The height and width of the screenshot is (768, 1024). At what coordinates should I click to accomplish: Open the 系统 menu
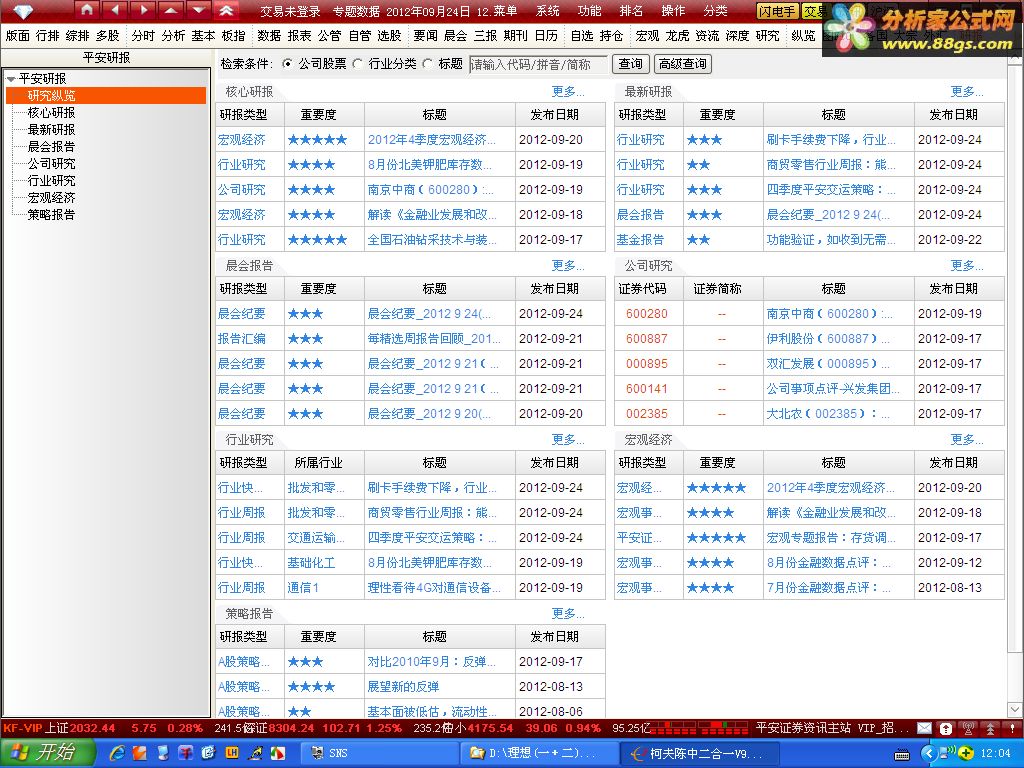[547, 11]
